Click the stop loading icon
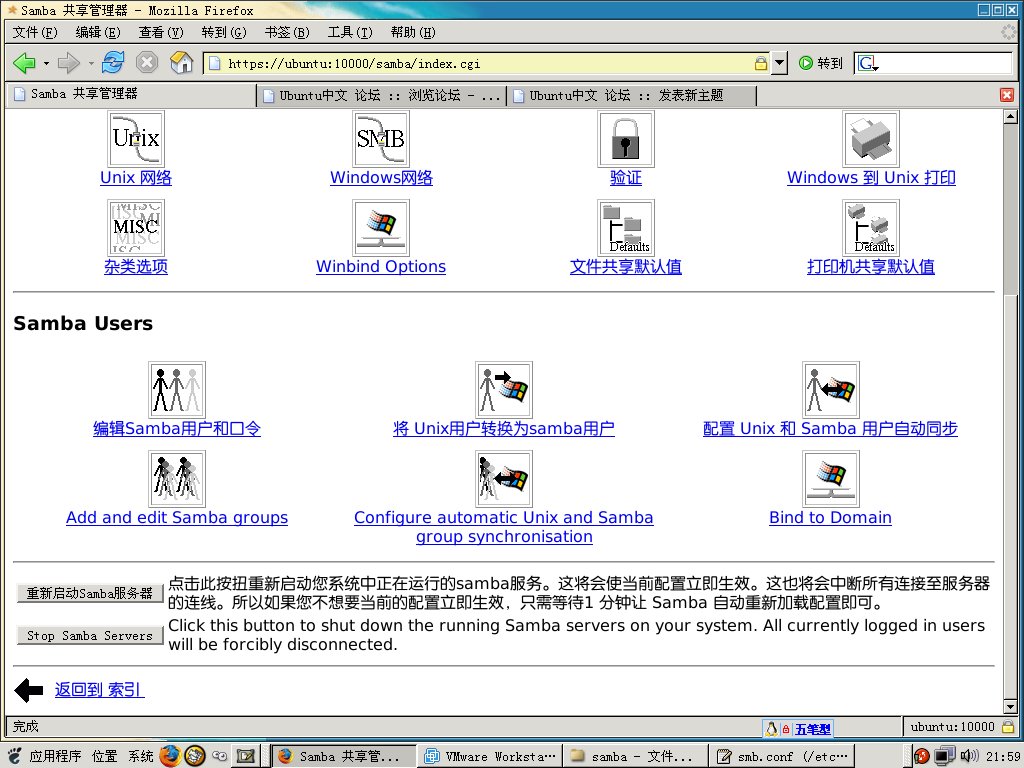 tap(147, 63)
